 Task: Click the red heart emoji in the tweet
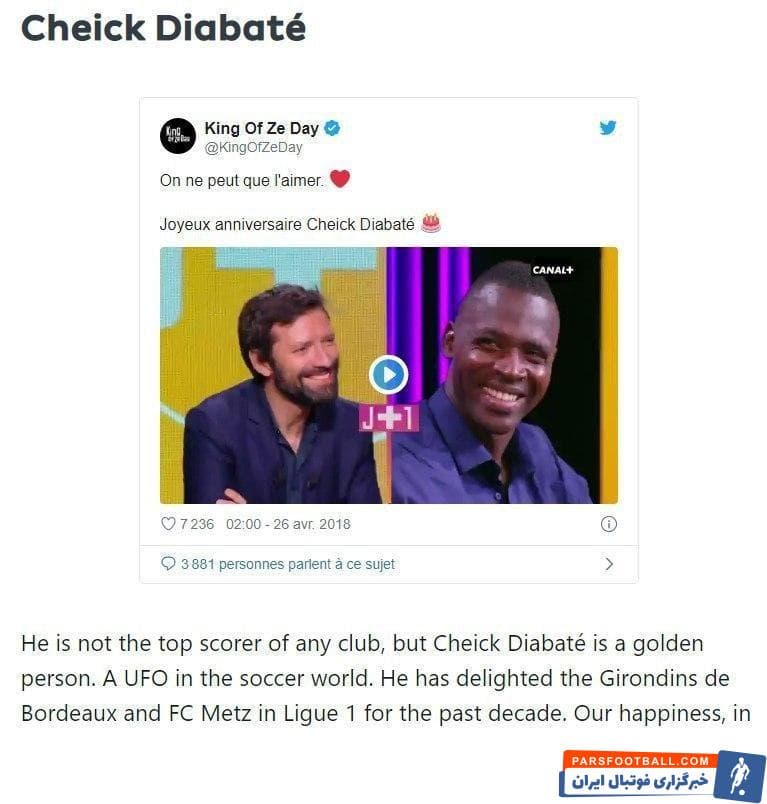coord(339,179)
